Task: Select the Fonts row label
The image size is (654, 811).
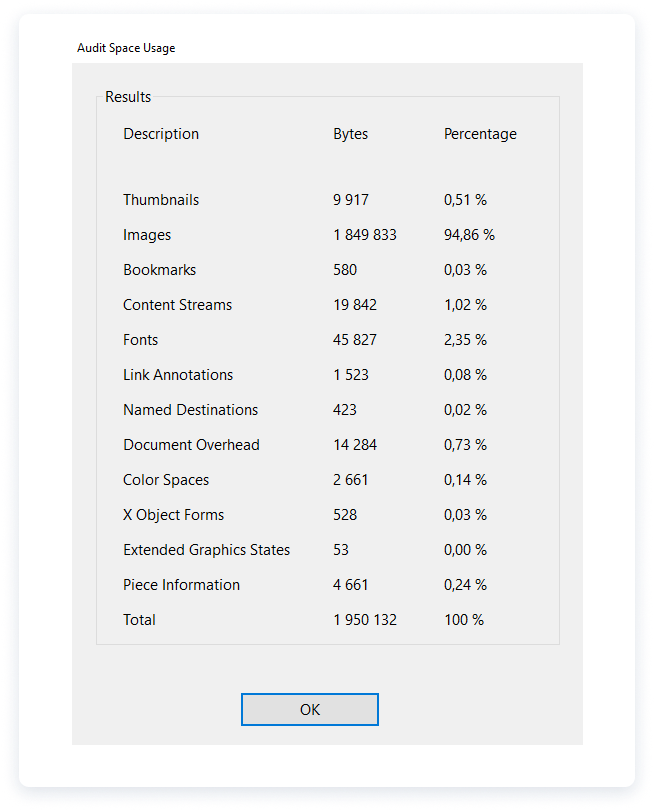Action: tap(140, 340)
